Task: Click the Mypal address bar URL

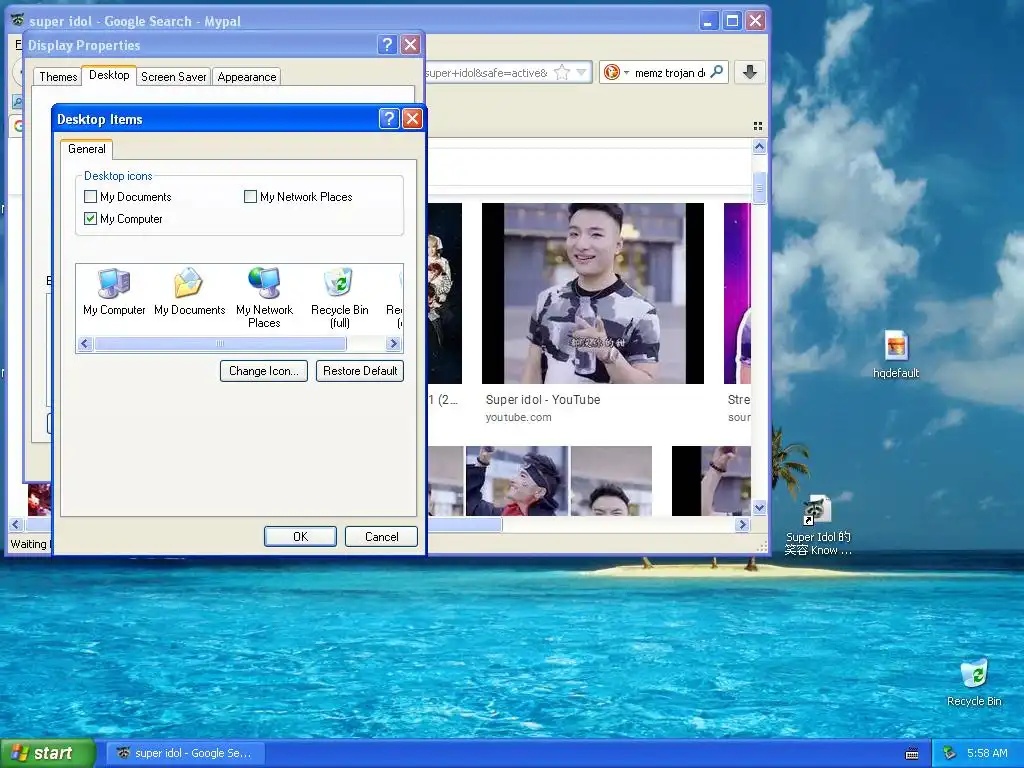Action: click(x=487, y=73)
